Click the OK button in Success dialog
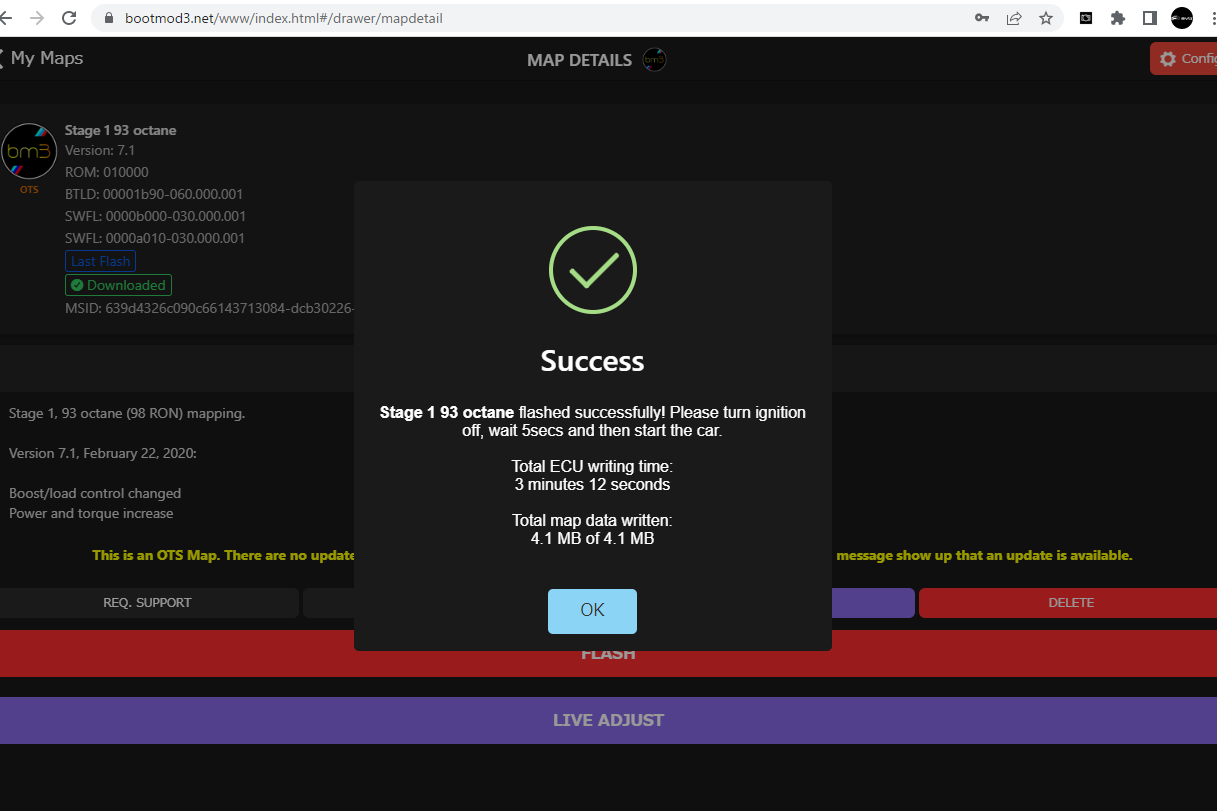1217x811 pixels. [592, 611]
